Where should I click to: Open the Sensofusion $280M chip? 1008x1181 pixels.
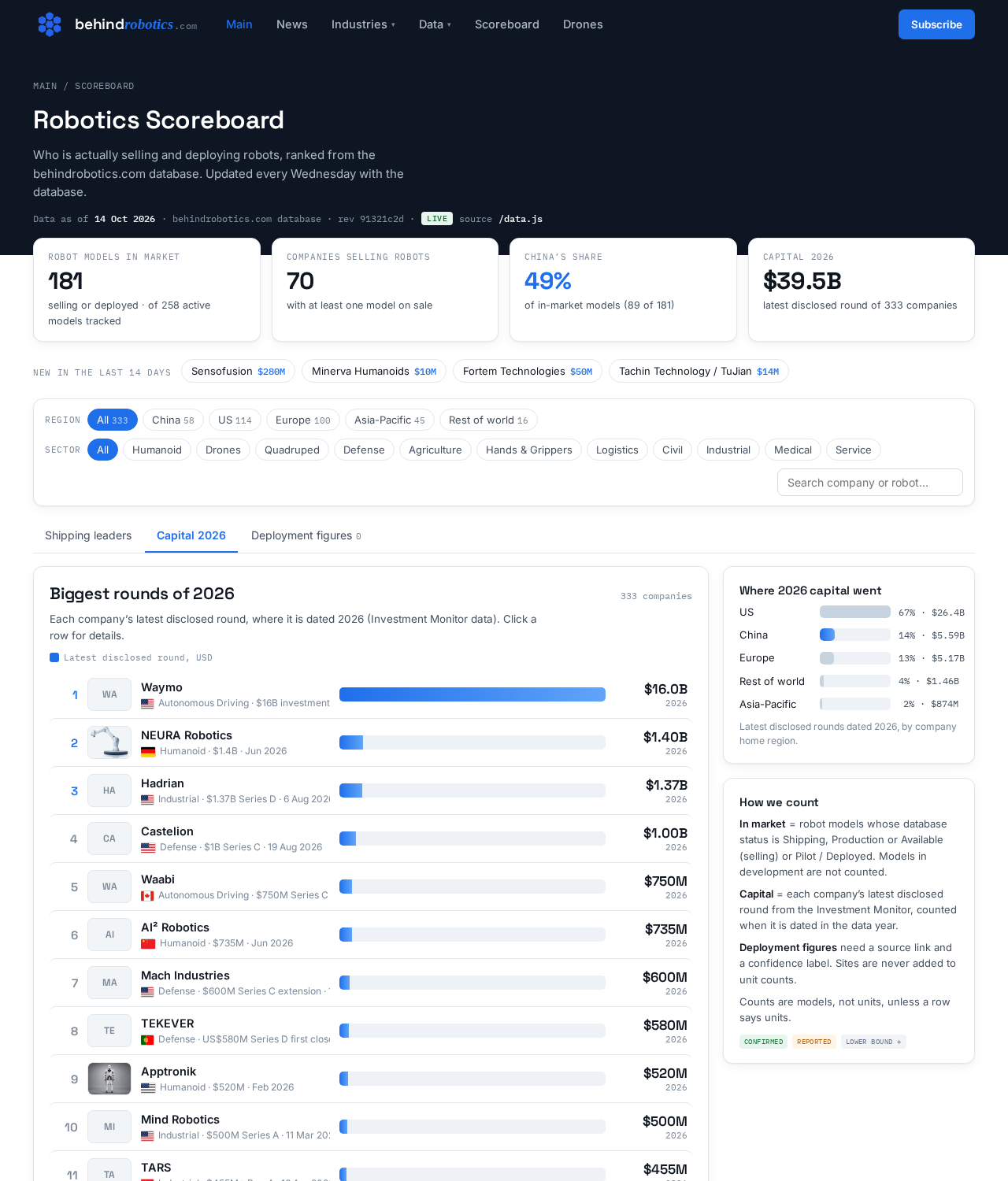coord(238,372)
